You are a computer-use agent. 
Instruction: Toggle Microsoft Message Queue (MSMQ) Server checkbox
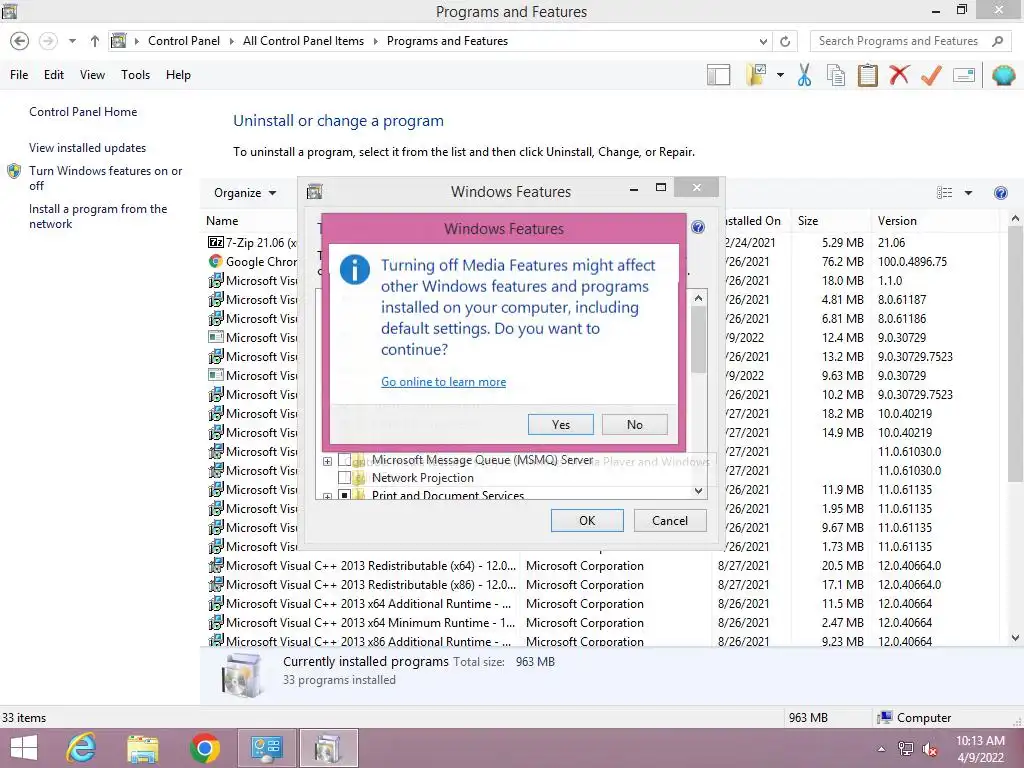tap(344, 460)
